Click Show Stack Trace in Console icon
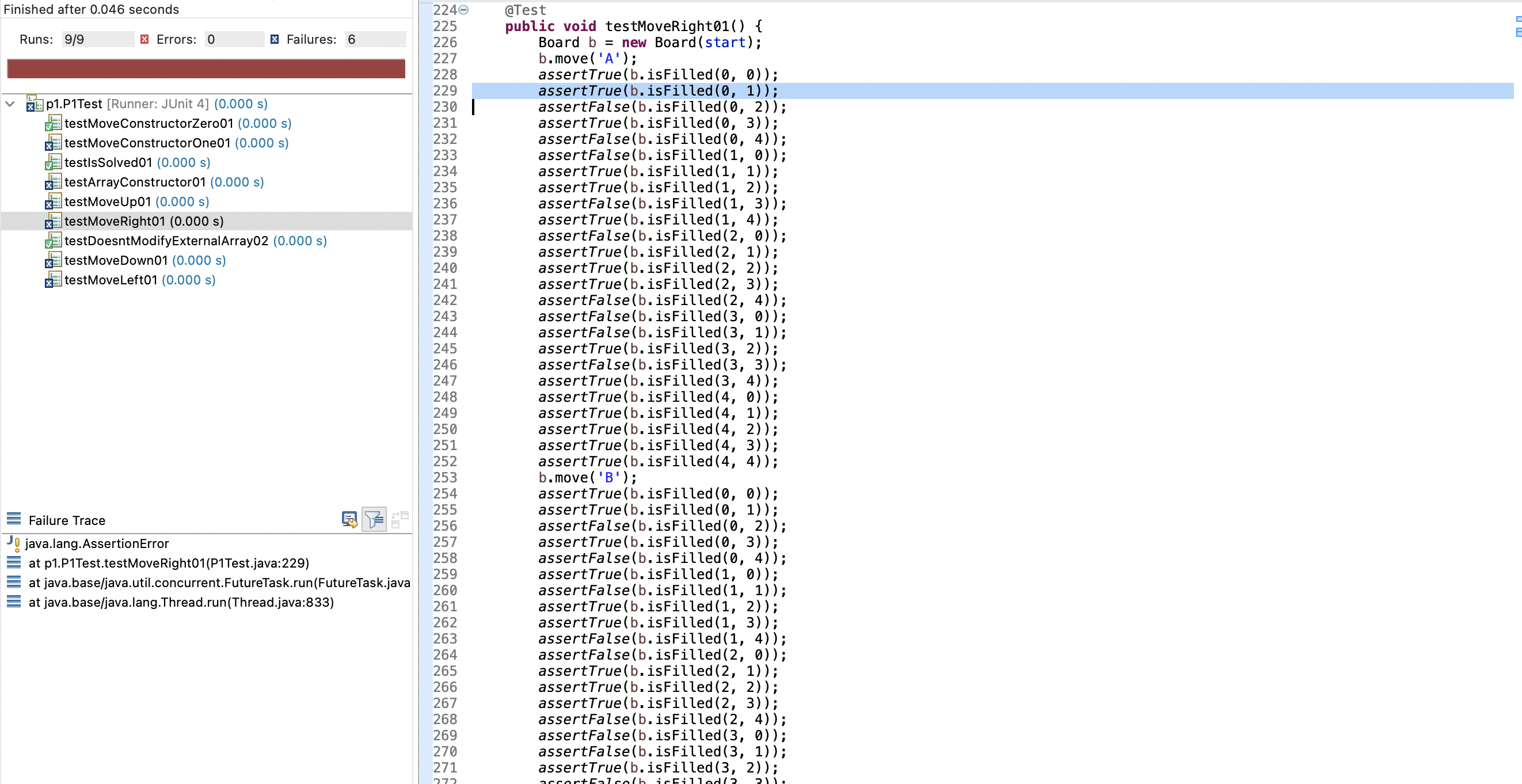 pyautogui.click(x=349, y=519)
